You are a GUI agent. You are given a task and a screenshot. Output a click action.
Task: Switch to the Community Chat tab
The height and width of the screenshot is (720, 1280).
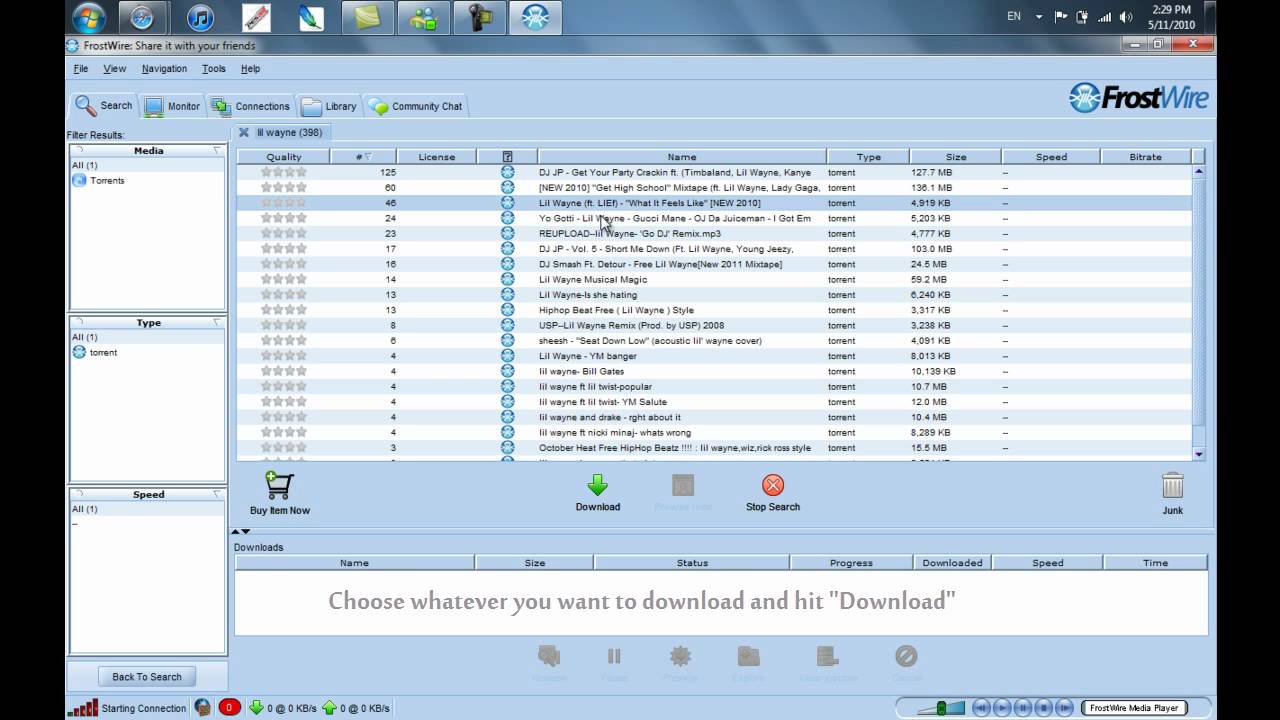(415, 106)
